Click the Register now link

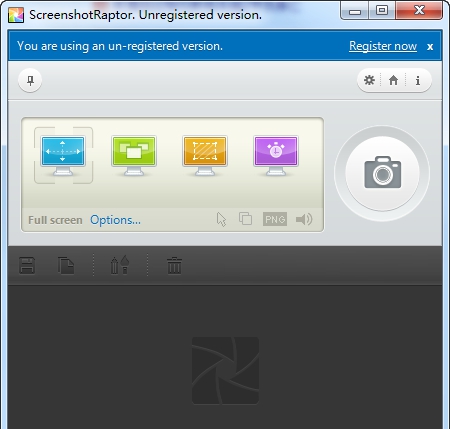pyautogui.click(x=383, y=46)
